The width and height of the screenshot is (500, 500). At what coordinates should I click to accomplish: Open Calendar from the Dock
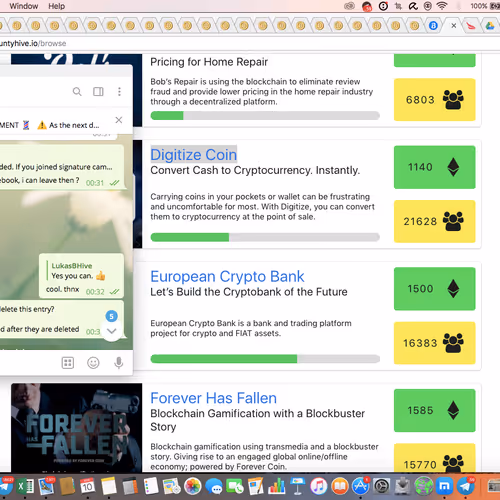(87, 487)
